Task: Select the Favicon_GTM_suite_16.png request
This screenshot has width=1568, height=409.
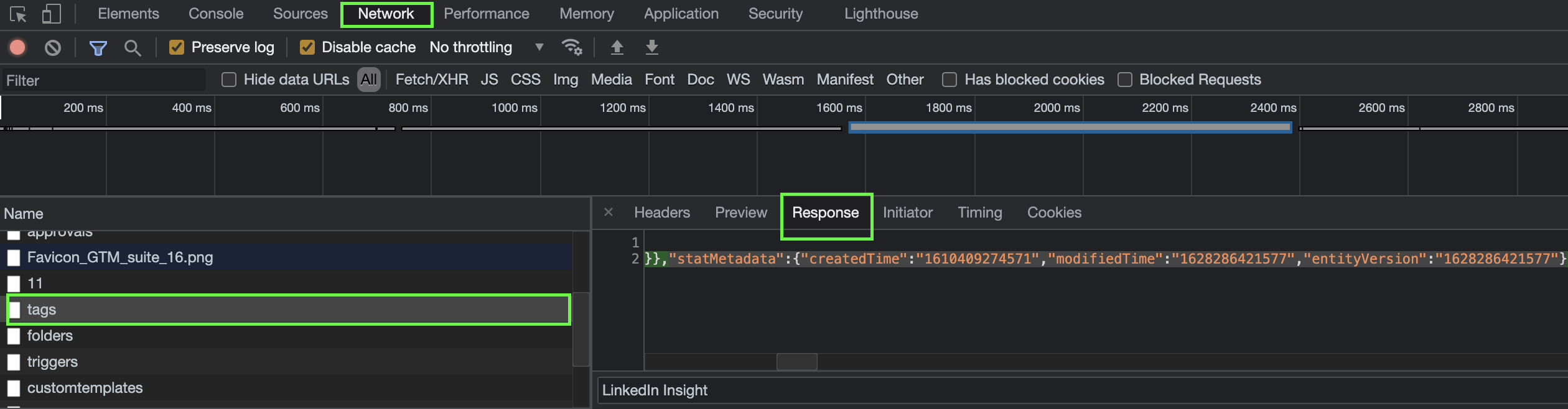Action: tap(286, 257)
